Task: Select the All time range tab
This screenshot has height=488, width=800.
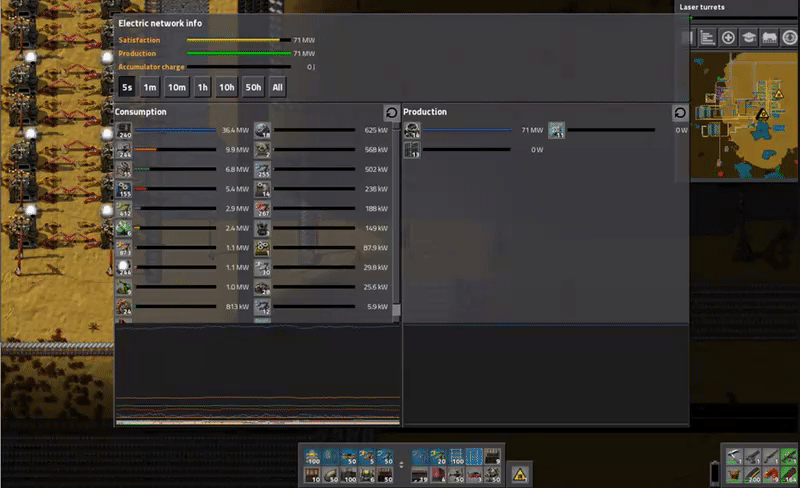Action: click(277, 87)
